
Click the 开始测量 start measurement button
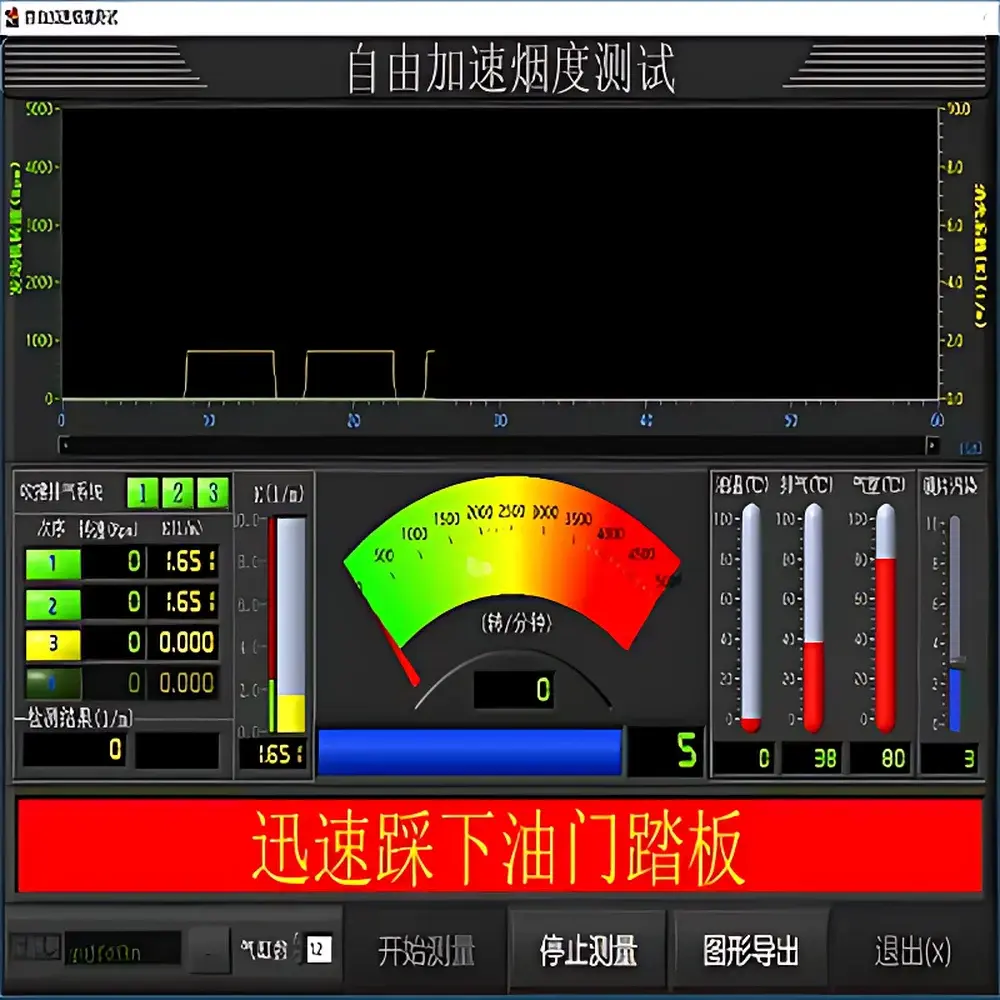point(426,952)
